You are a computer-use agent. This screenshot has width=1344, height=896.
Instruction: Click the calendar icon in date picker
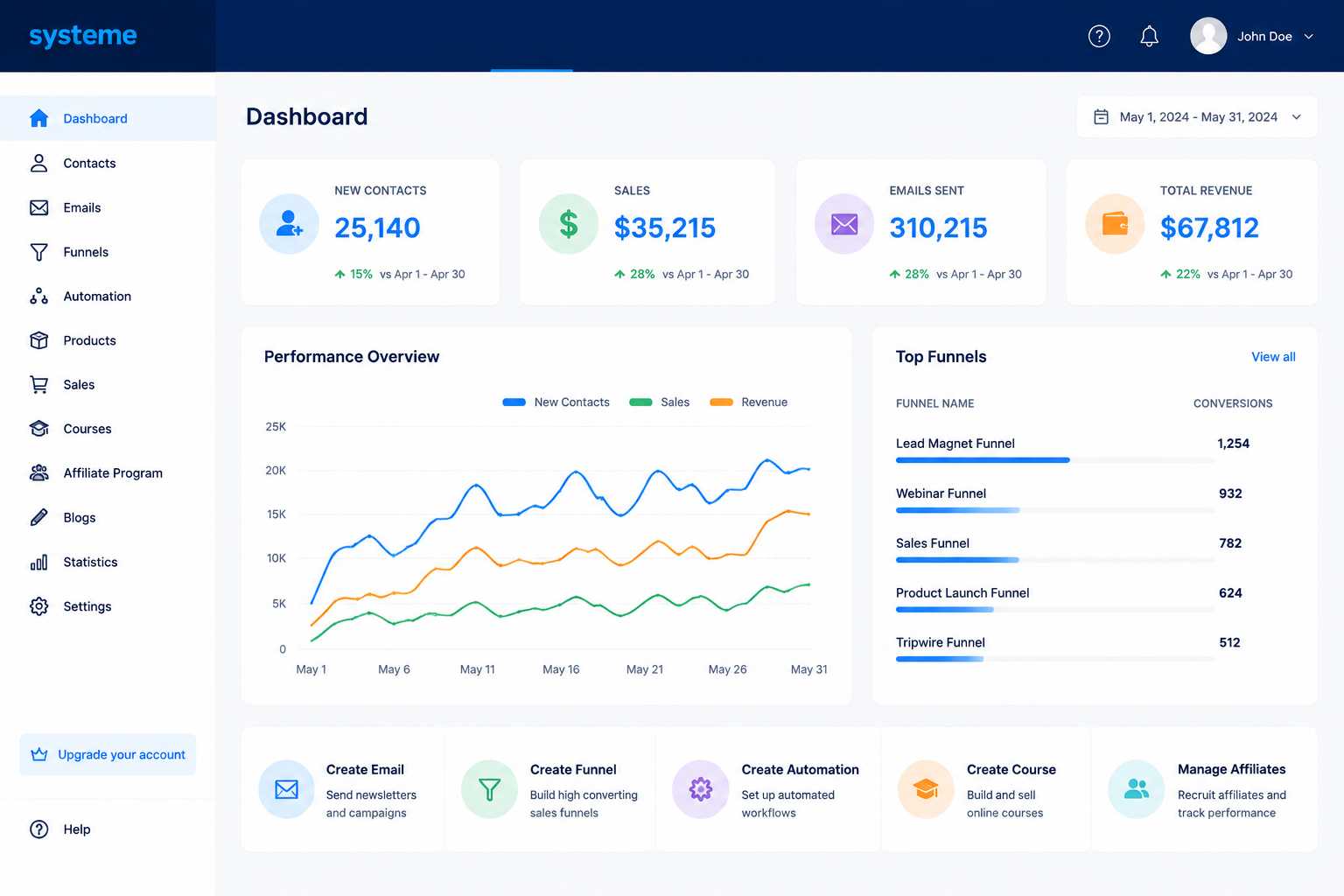tap(1102, 117)
